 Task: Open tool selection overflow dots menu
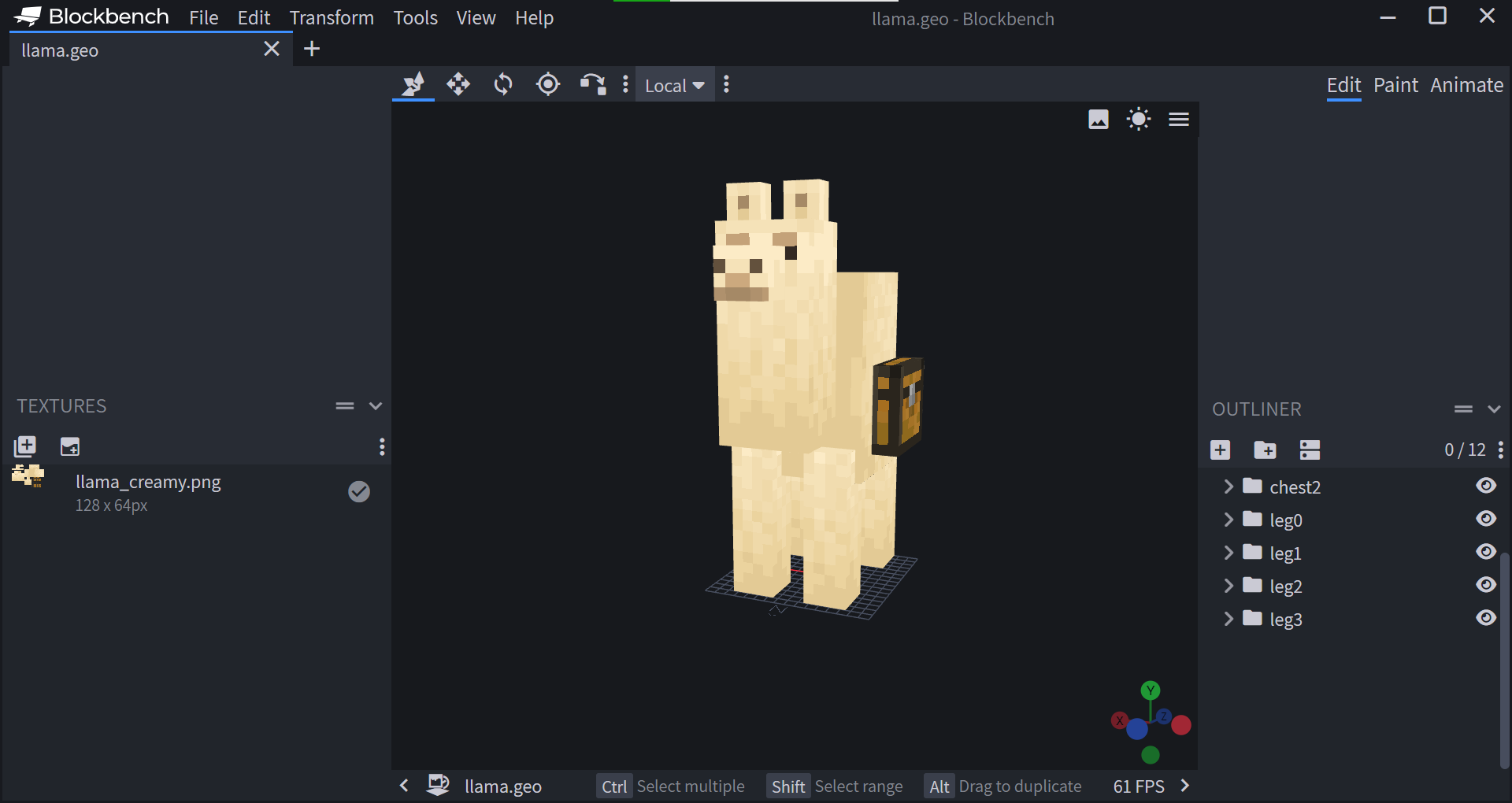[625, 84]
